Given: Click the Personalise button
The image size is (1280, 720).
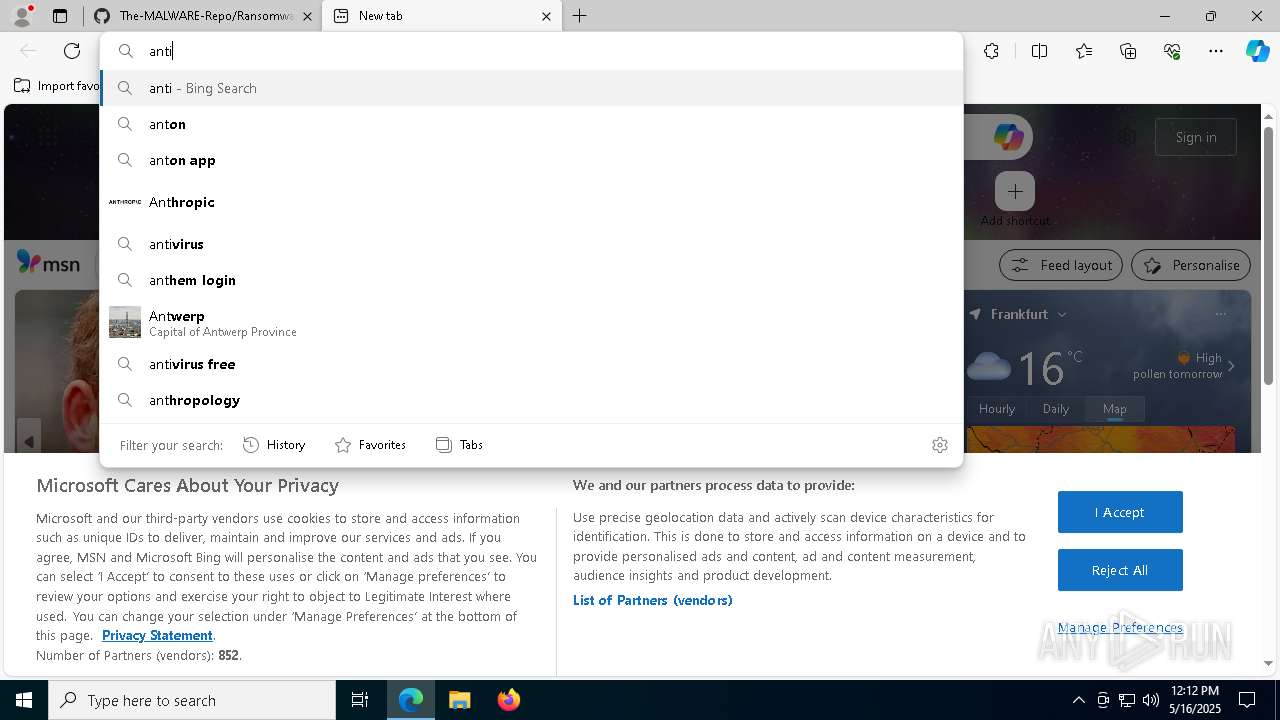Looking at the screenshot, I should pyautogui.click(x=1191, y=265).
